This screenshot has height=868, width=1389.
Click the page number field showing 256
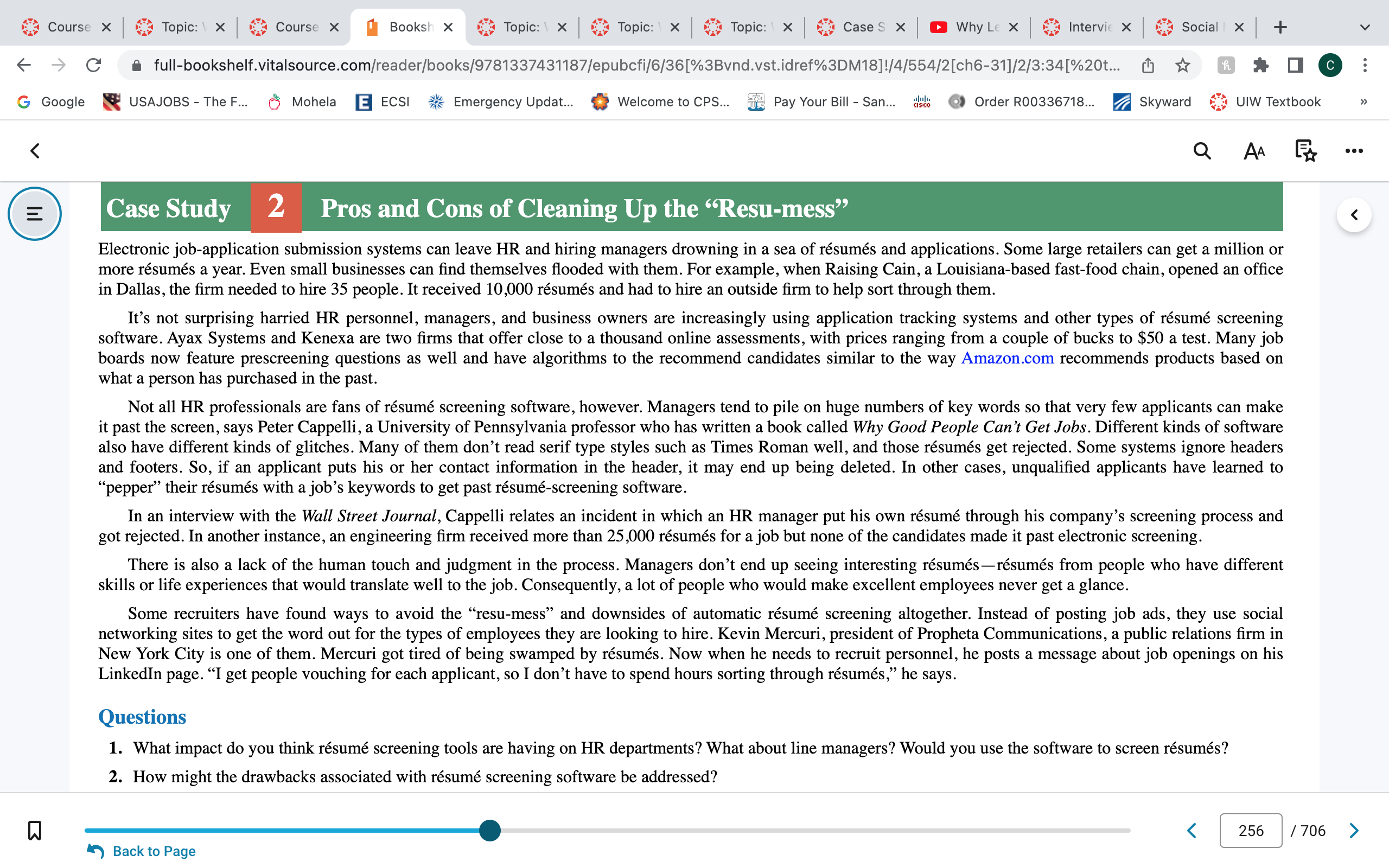(1251, 830)
